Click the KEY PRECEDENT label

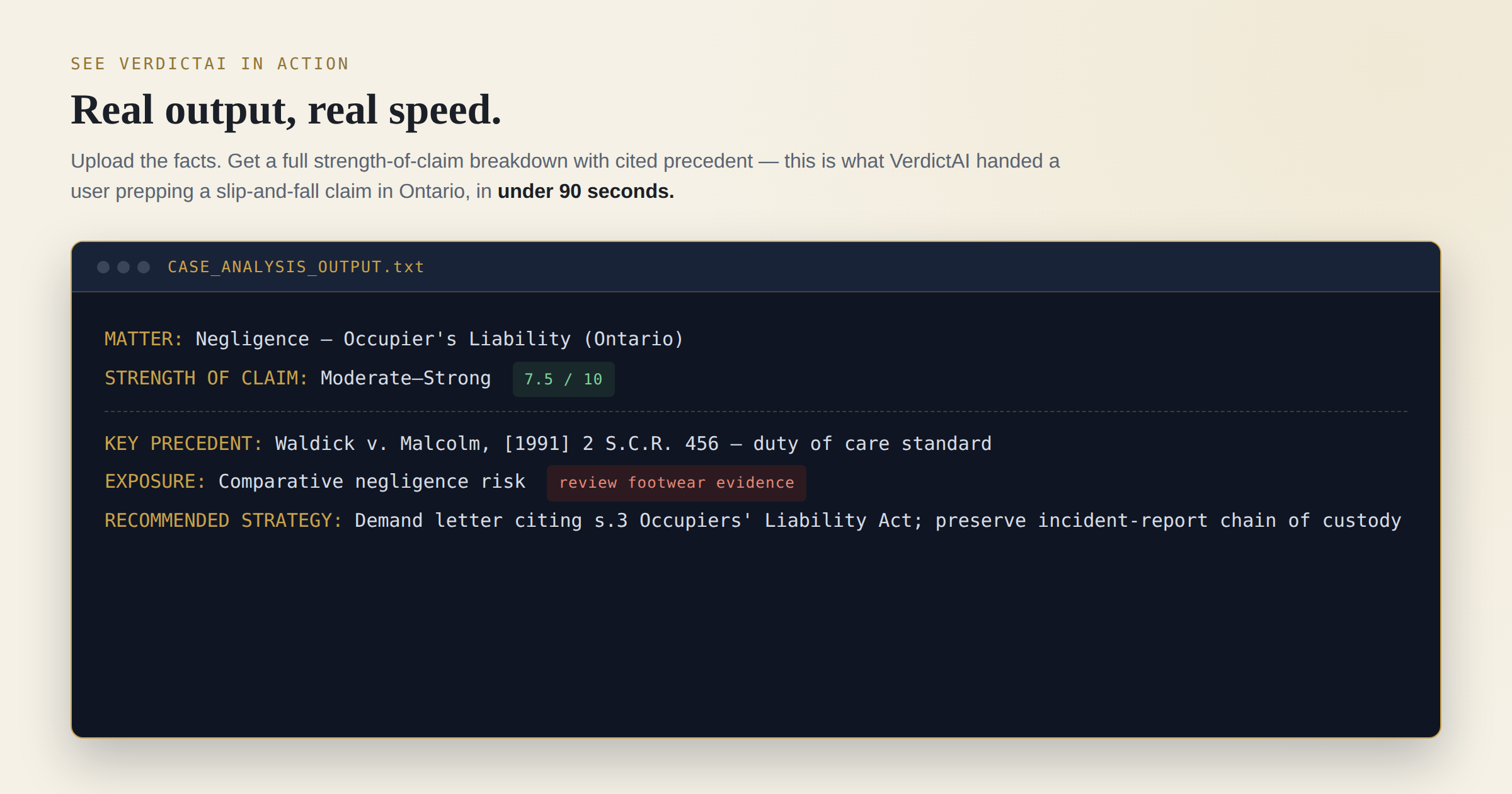click(x=183, y=444)
